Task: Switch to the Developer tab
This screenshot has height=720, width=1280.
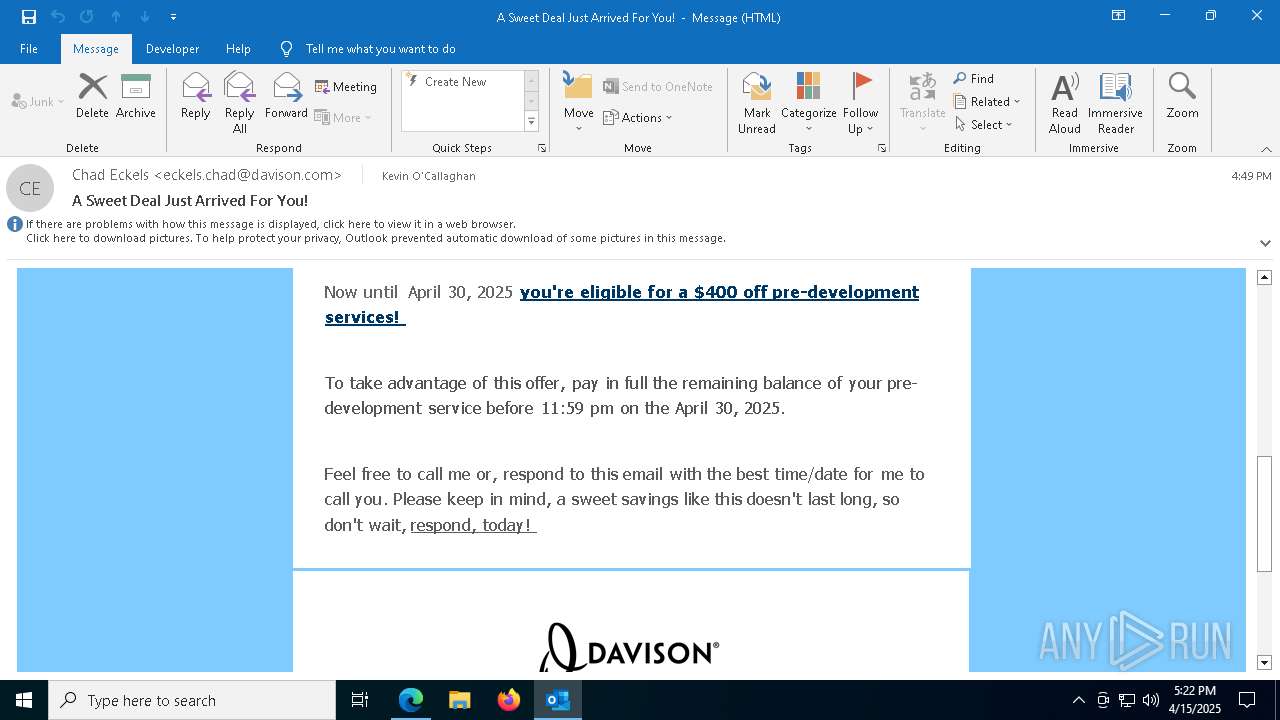Action: point(172,49)
